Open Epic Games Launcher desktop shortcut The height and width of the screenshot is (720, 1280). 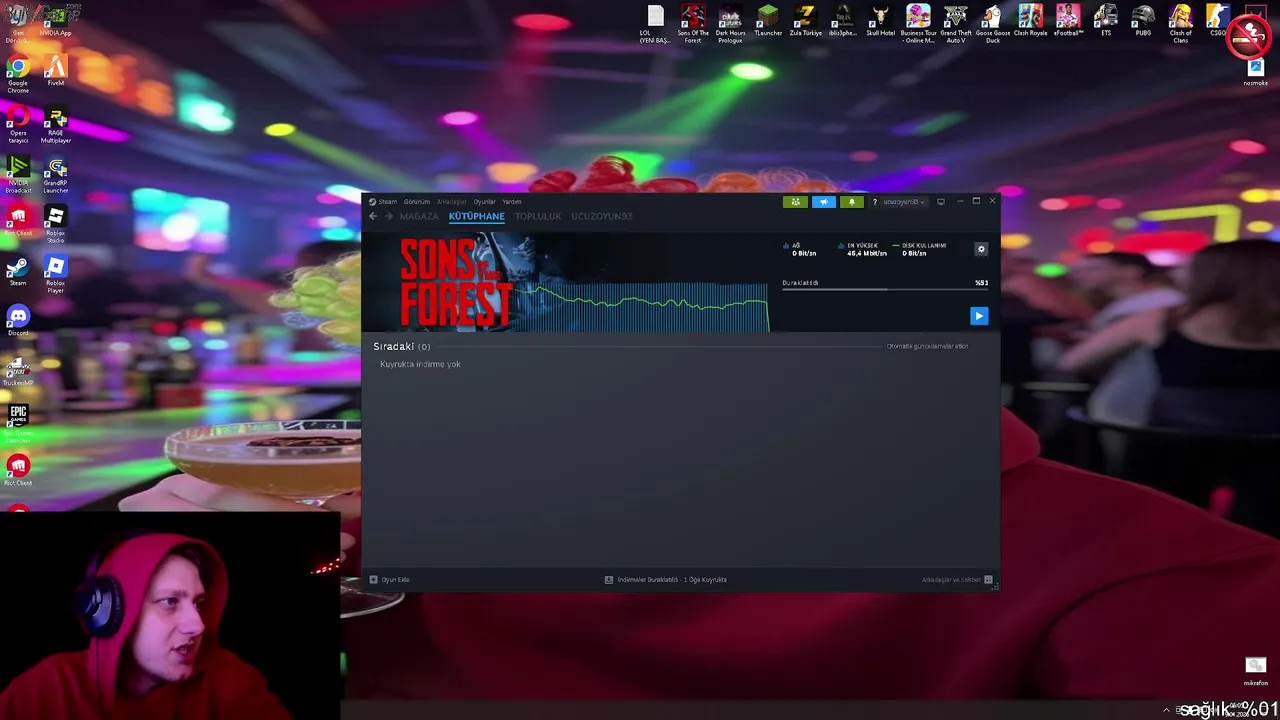[18, 423]
